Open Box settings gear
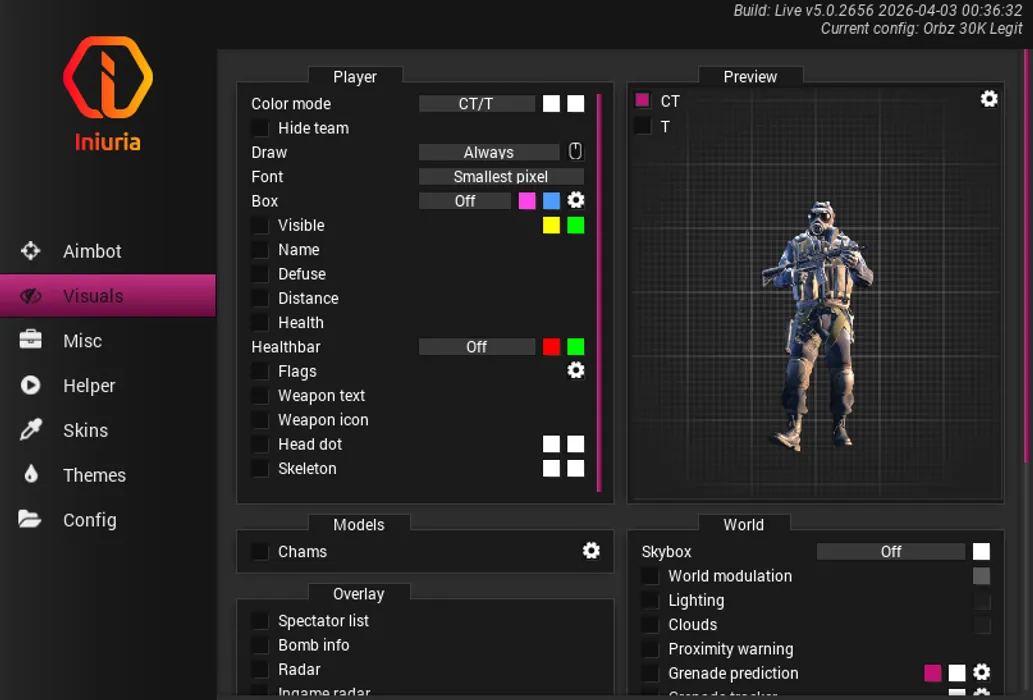1033x700 pixels. click(576, 200)
